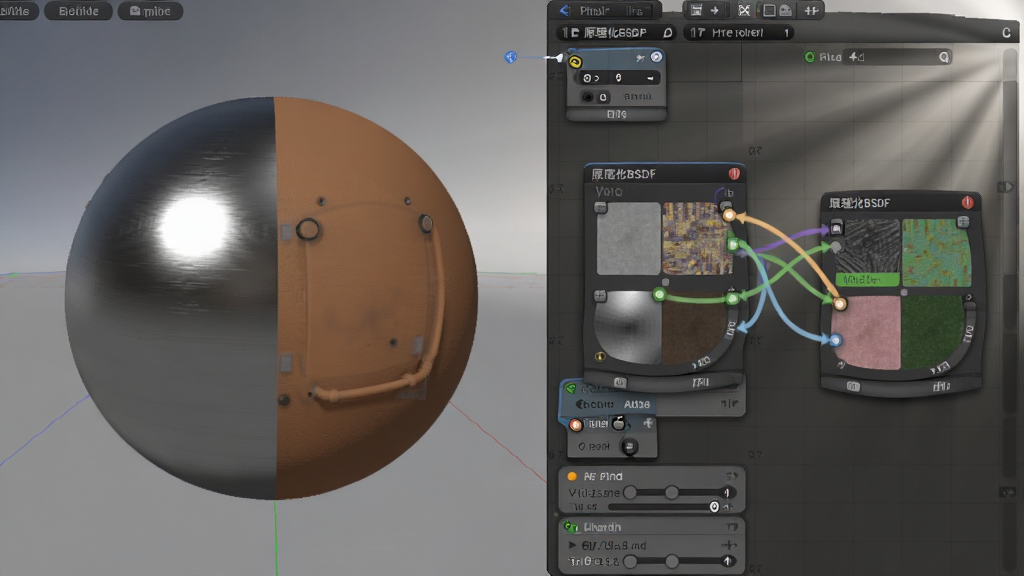Click the plus icon right of the apple icon

click(x=647, y=423)
